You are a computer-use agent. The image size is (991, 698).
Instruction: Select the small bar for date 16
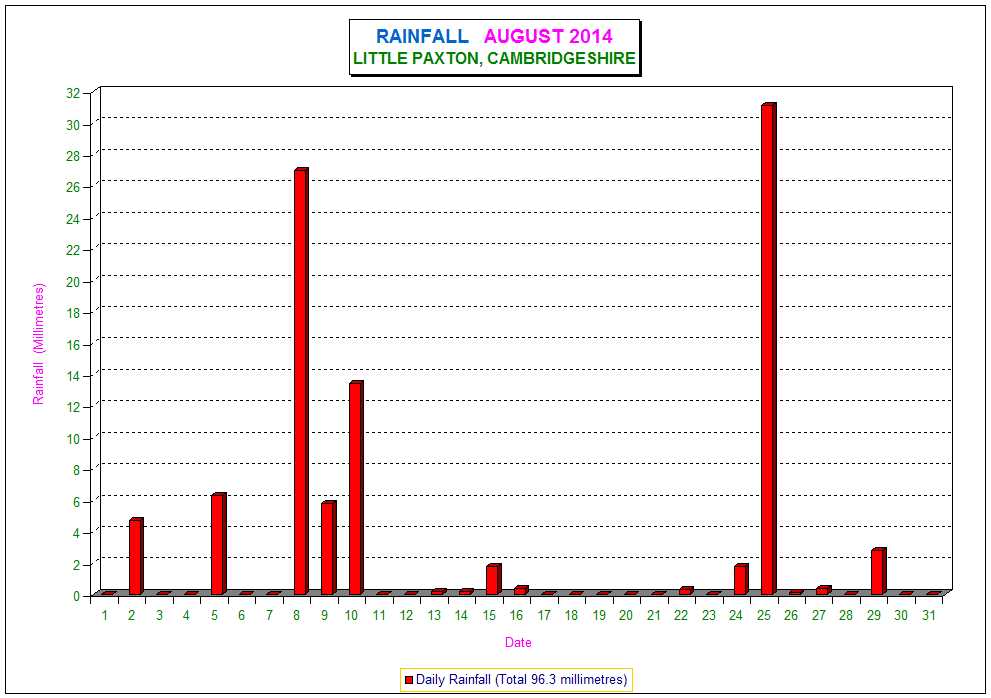click(x=521, y=591)
